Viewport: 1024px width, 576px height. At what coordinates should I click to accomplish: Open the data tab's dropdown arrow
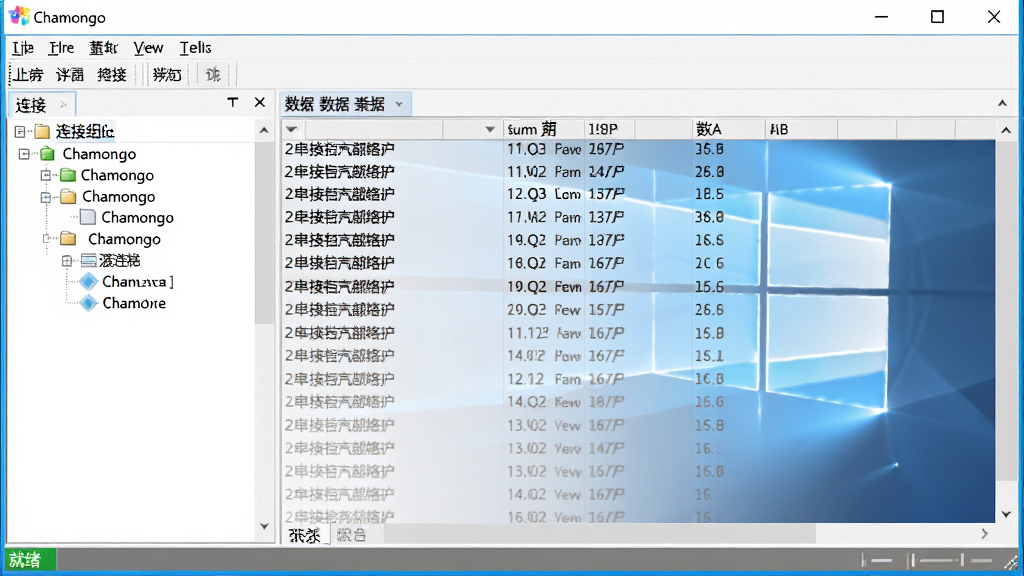click(x=399, y=104)
